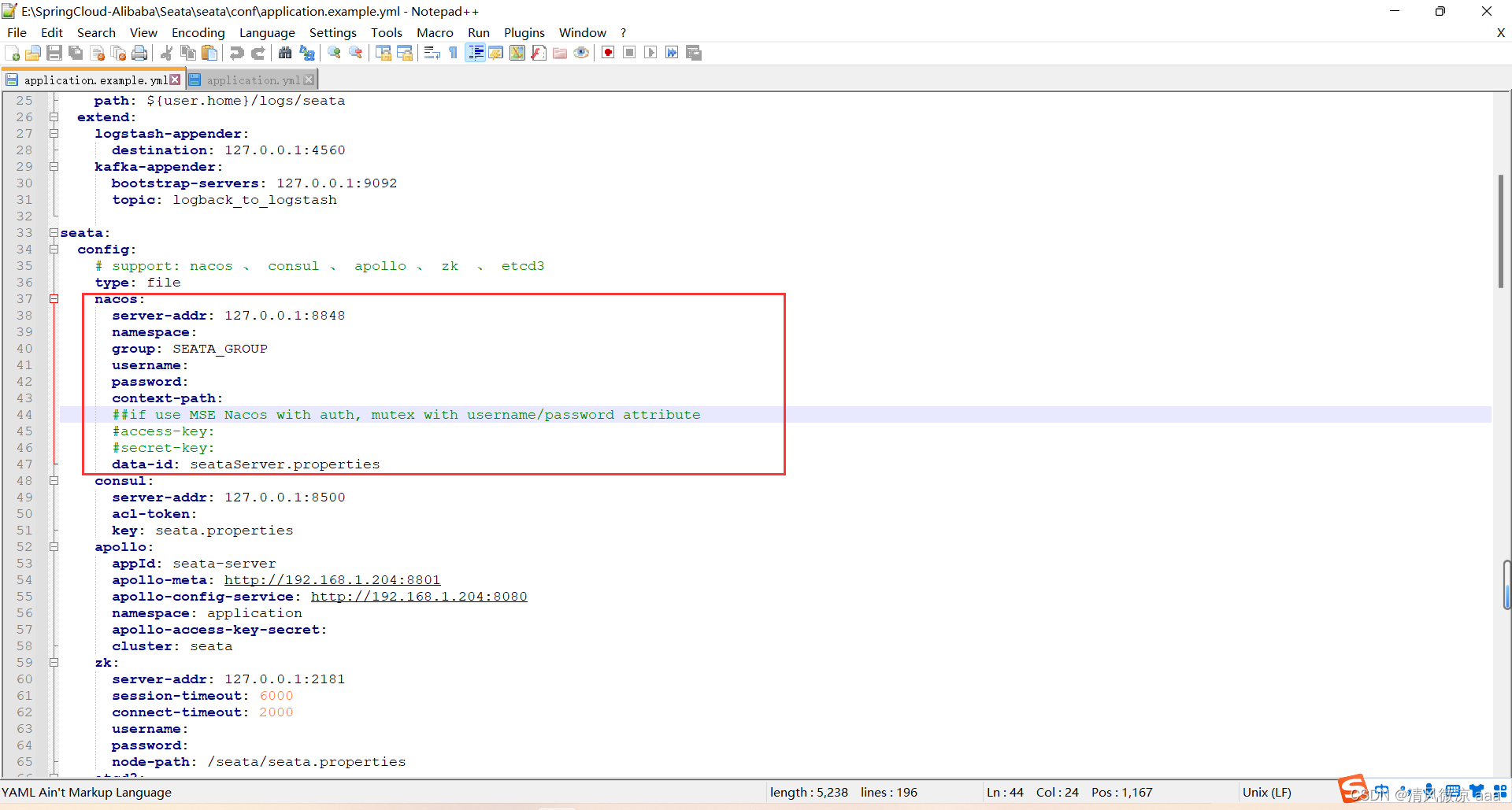This screenshot has height=810, width=1512.
Task: Collapse the consul block fold marker
Action: (x=54, y=481)
